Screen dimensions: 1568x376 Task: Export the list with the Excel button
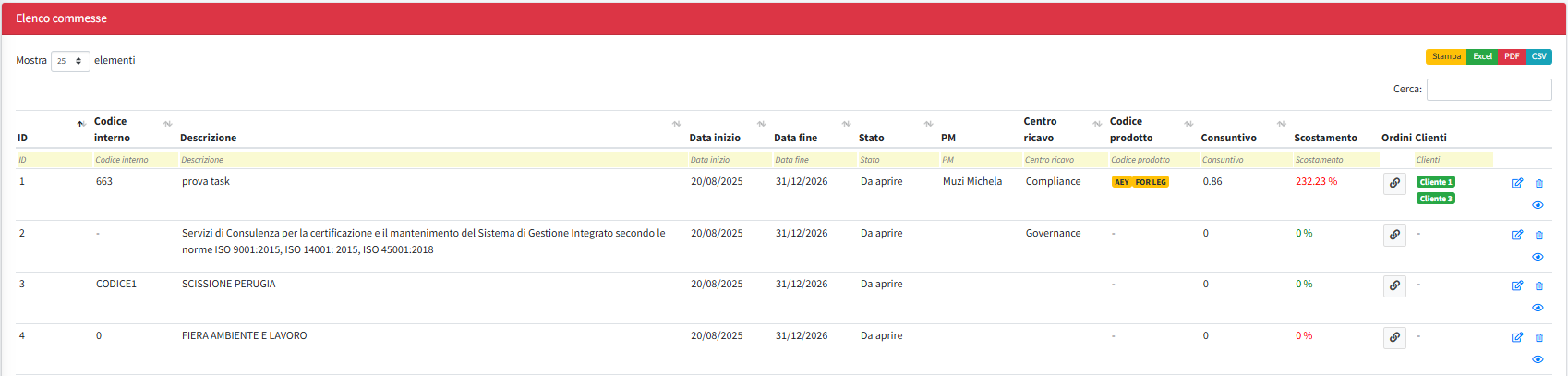1482,56
